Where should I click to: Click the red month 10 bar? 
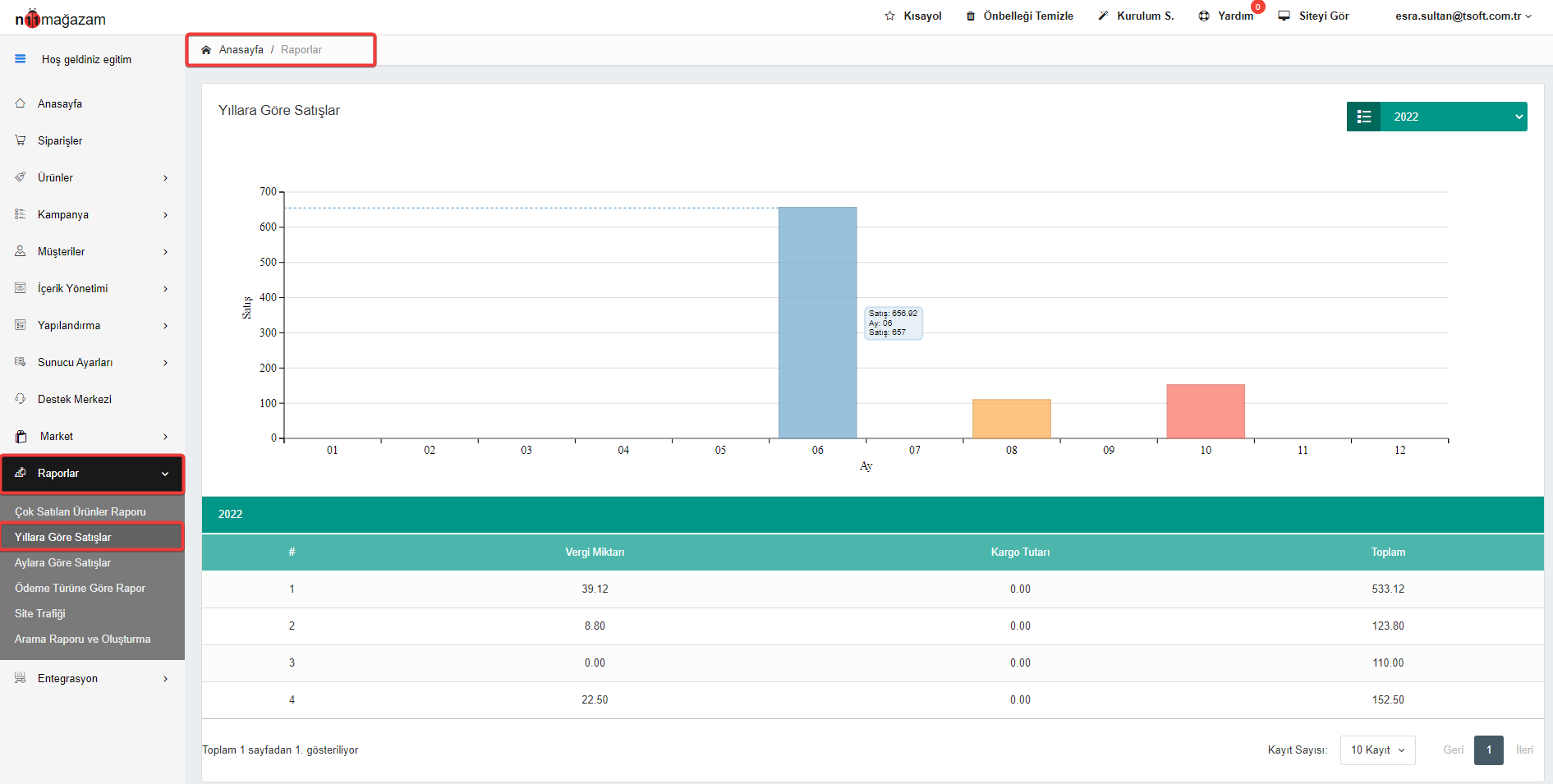point(1206,411)
